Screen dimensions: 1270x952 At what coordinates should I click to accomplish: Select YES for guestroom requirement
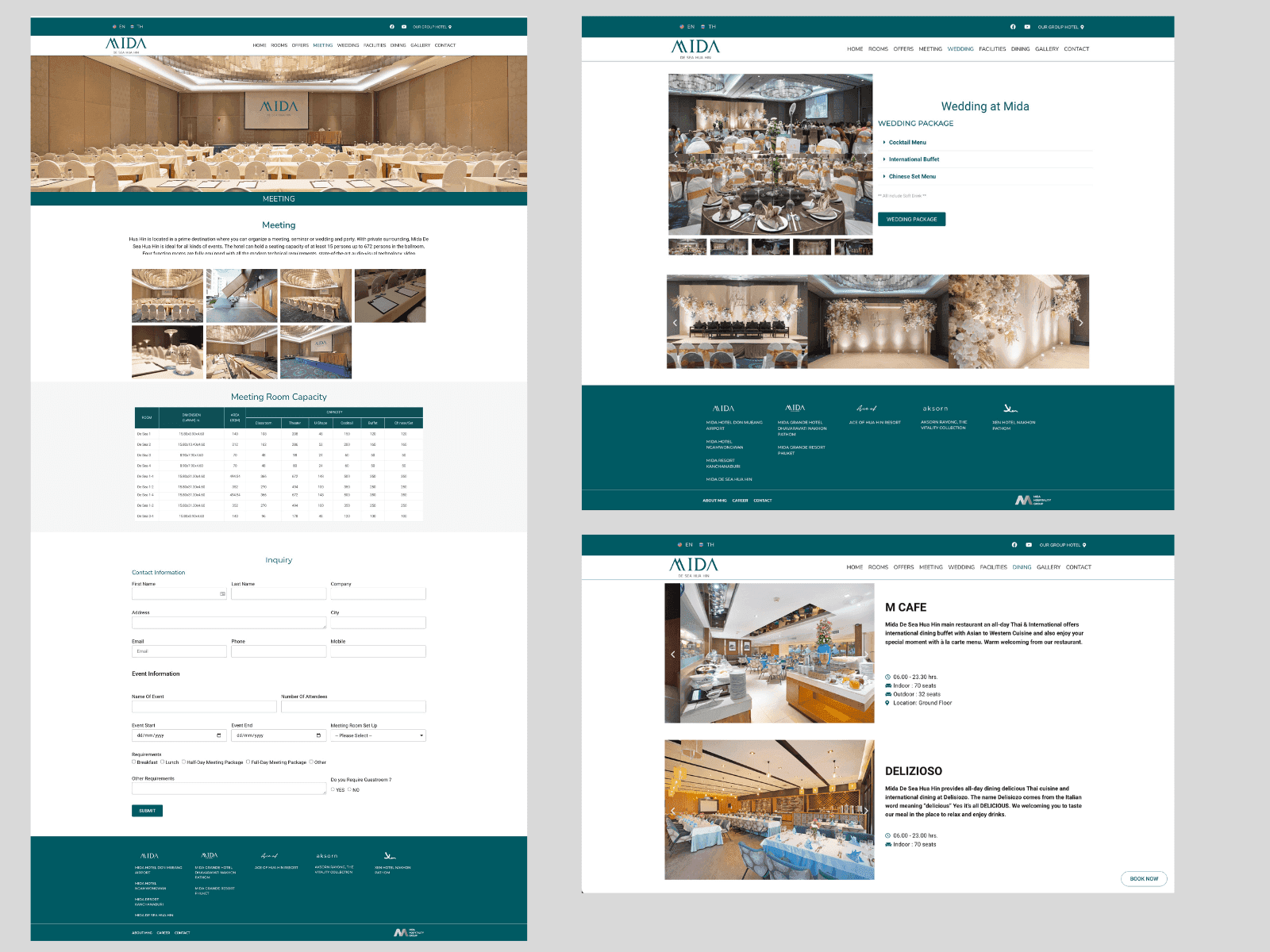(333, 789)
